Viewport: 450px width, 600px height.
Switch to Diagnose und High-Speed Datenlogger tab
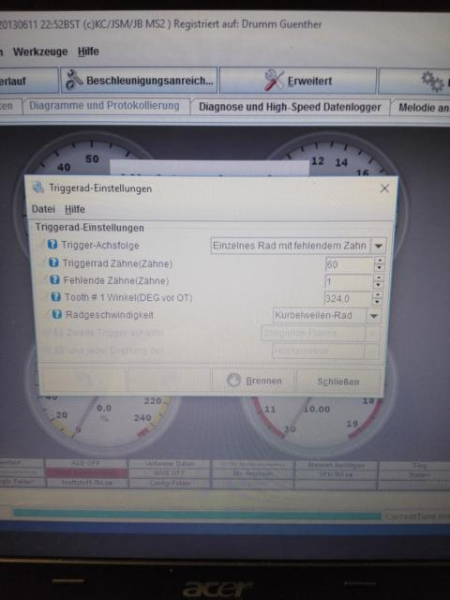(290, 107)
